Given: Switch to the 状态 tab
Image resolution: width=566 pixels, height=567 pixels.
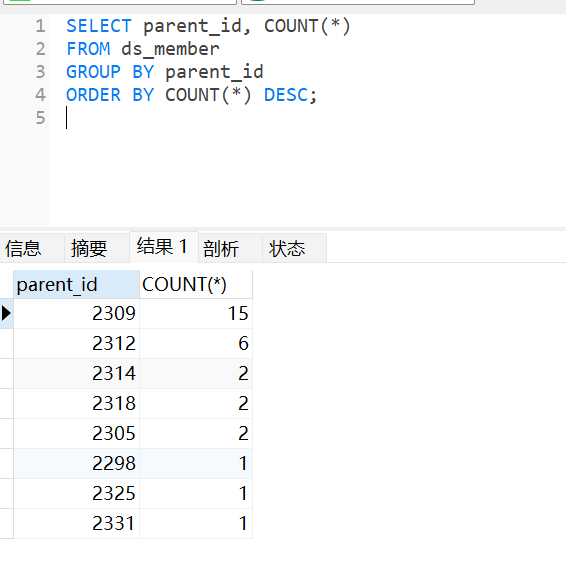Looking at the screenshot, I should coord(294,248).
